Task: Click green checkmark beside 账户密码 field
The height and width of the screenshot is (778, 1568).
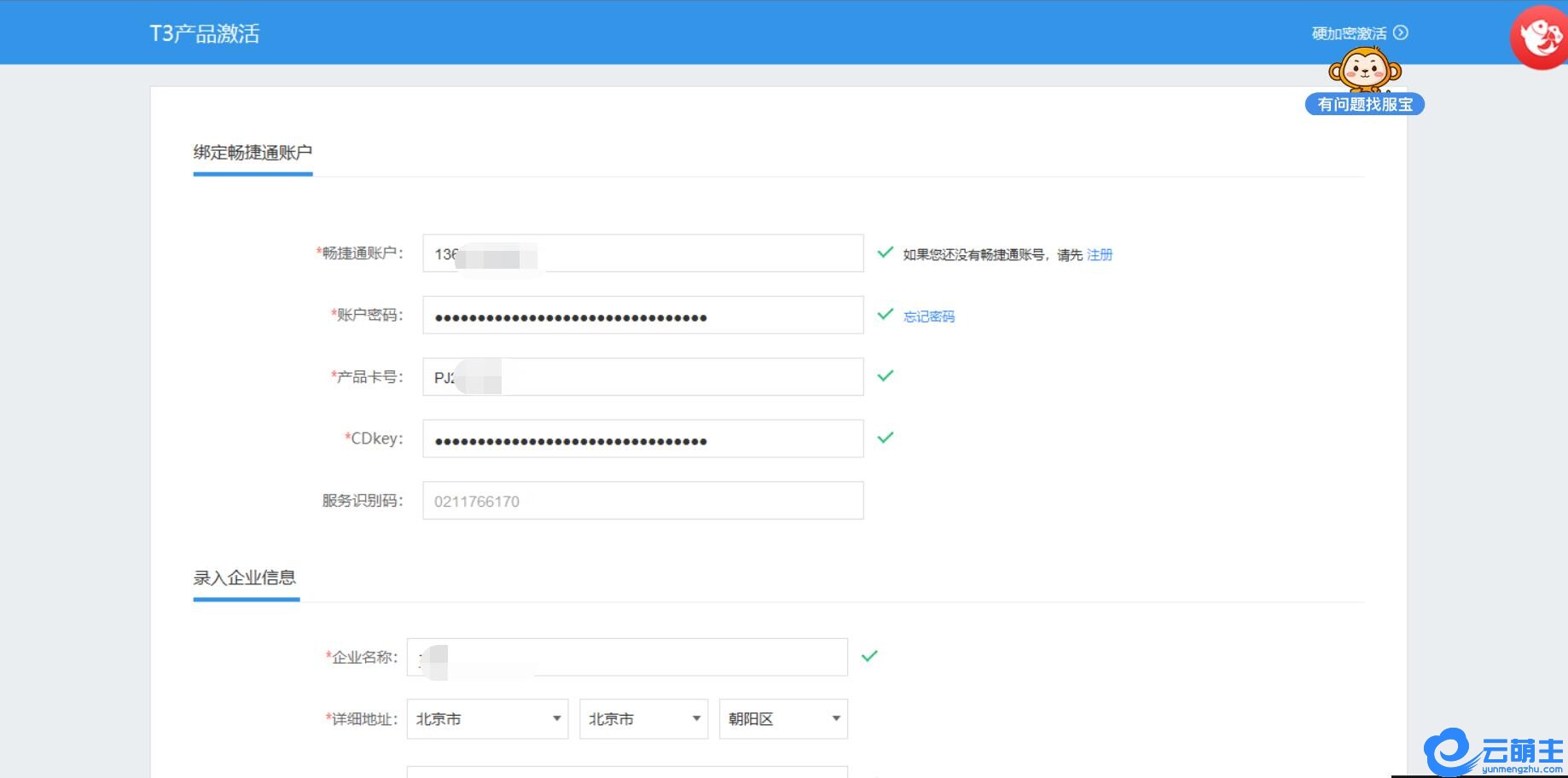Action: click(886, 315)
